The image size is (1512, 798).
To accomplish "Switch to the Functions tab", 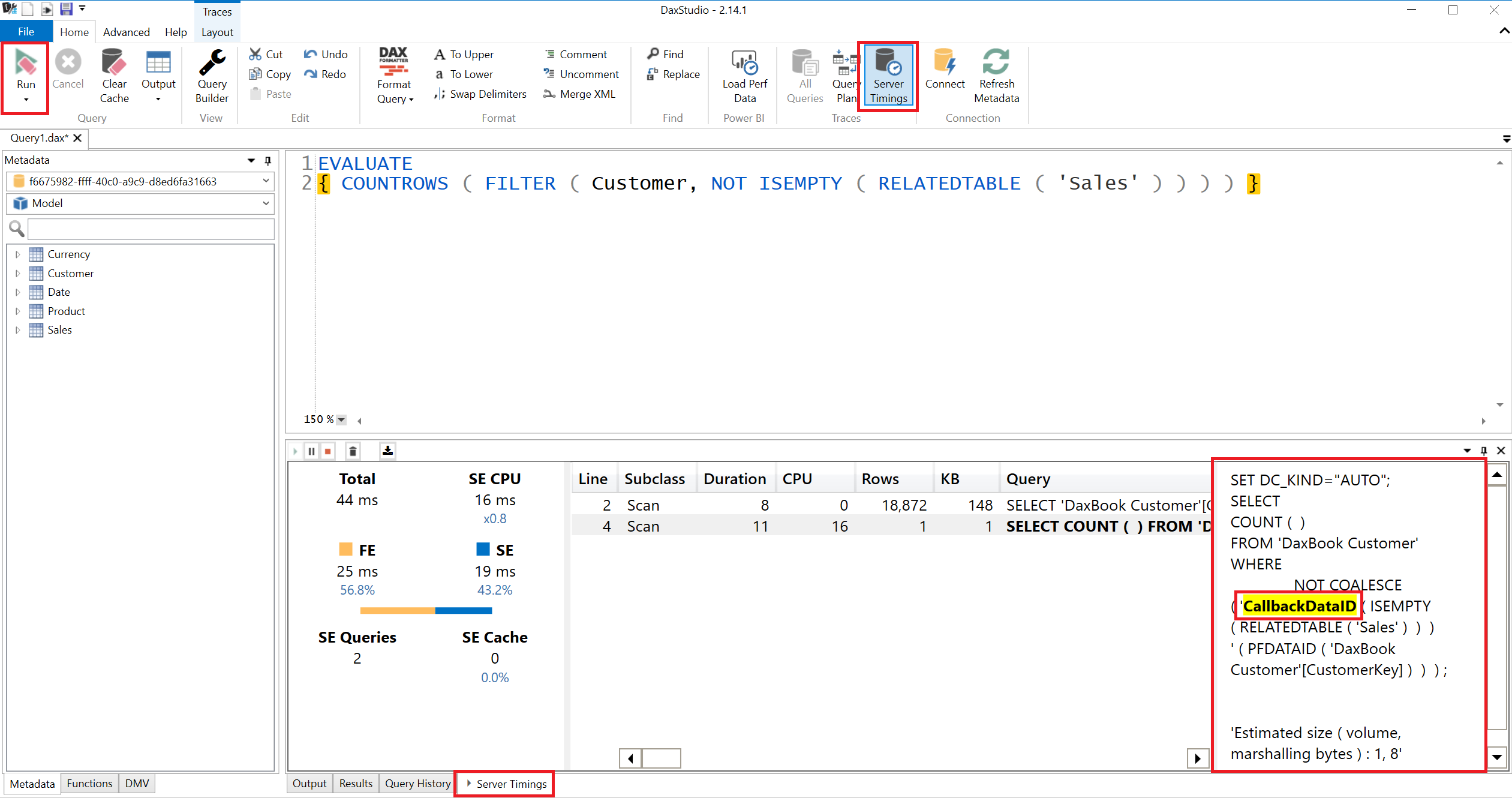I will (x=89, y=784).
